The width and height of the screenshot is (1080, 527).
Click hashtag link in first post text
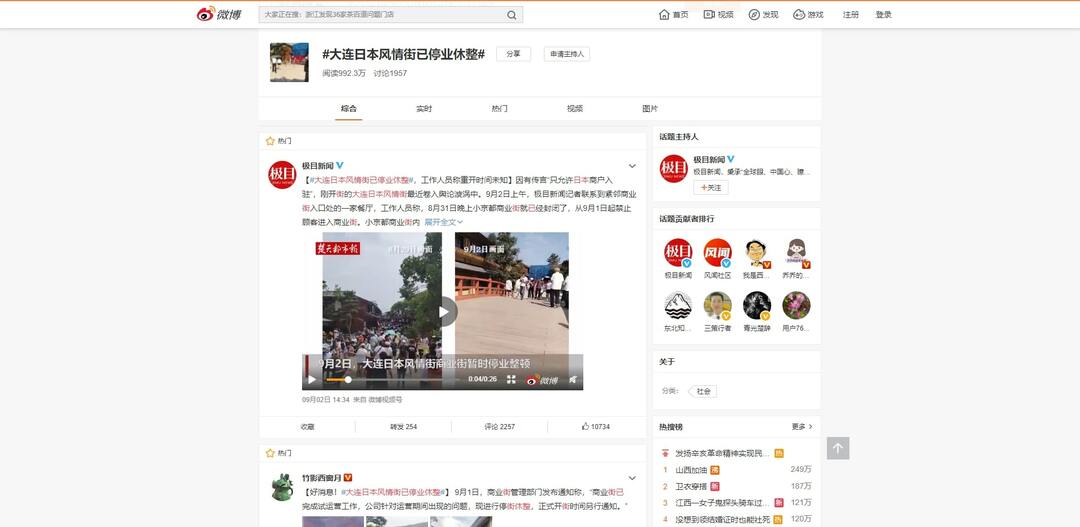tap(363, 179)
